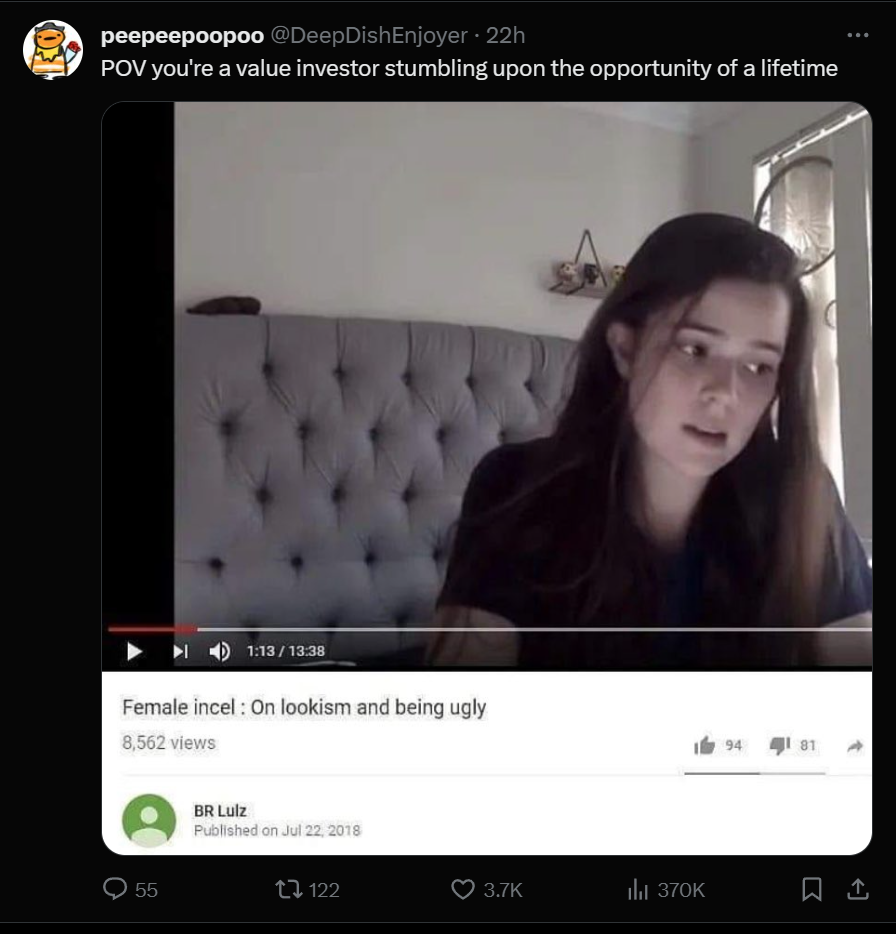The height and width of the screenshot is (934, 896).
Task: Click the YouTube share arrow icon
Action: pos(855,746)
